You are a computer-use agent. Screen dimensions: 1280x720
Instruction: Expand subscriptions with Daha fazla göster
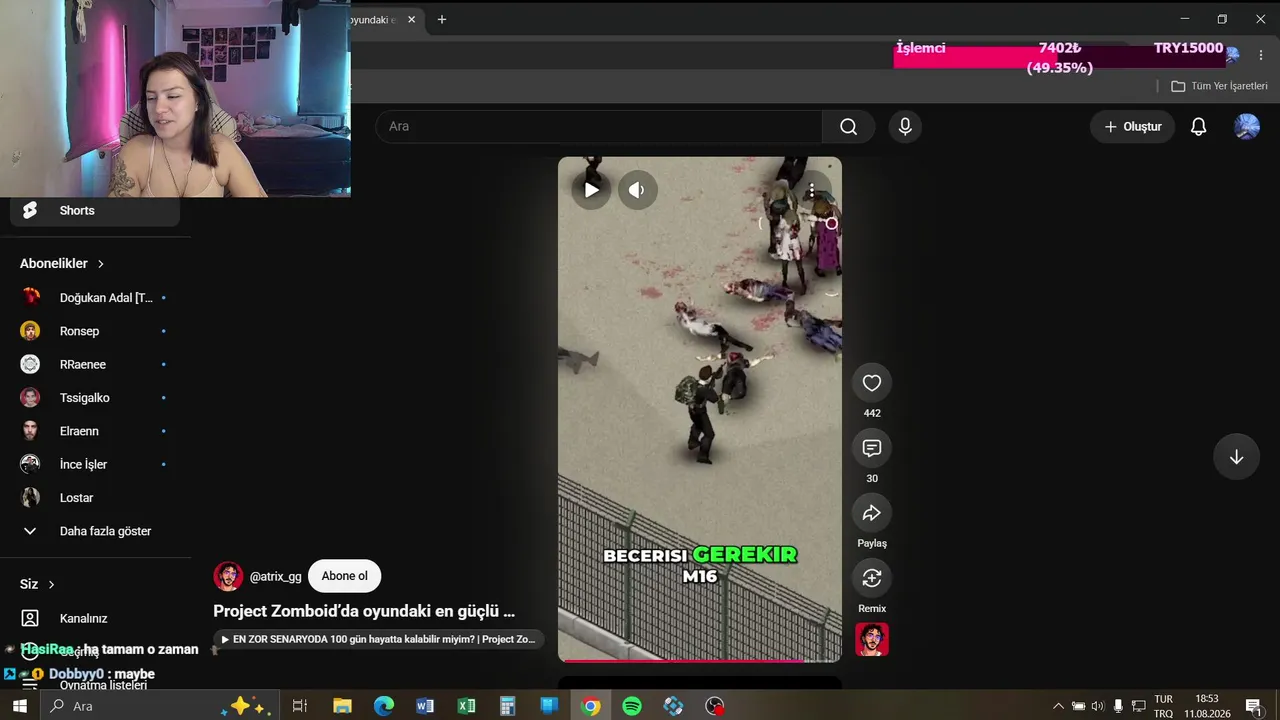pyautogui.click(x=95, y=531)
